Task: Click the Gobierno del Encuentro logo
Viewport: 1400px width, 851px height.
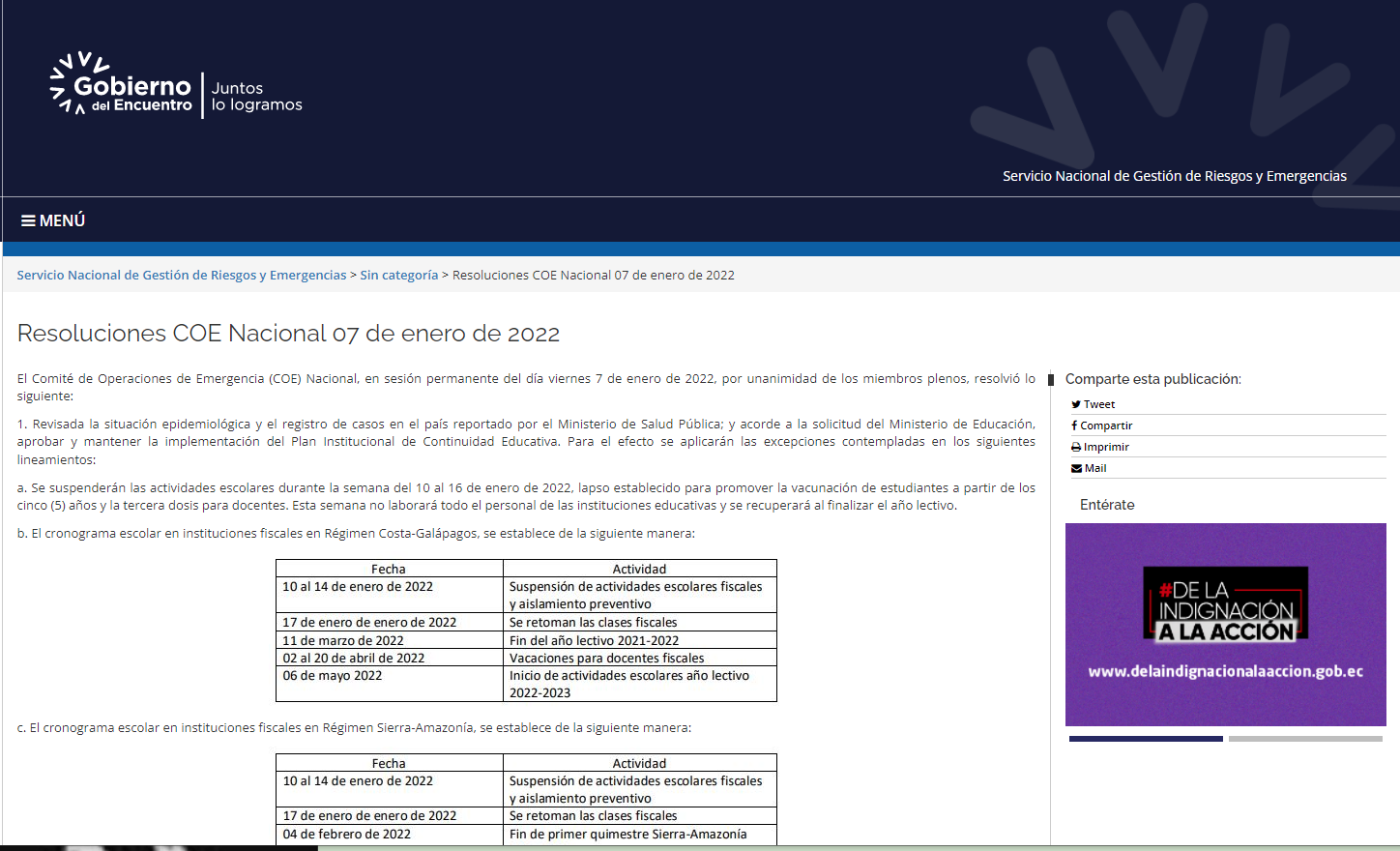Action: [x=121, y=84]
